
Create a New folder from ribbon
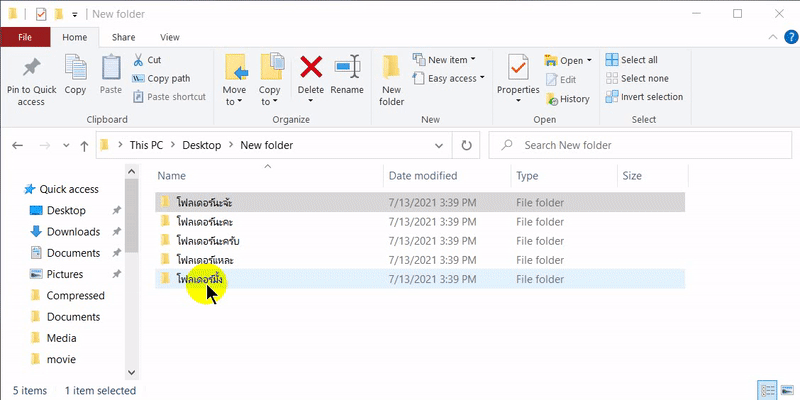click(391, 80)
